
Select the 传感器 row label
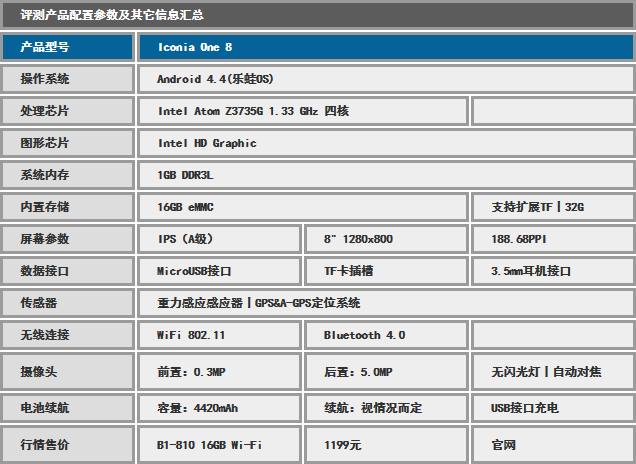point(67,303)
